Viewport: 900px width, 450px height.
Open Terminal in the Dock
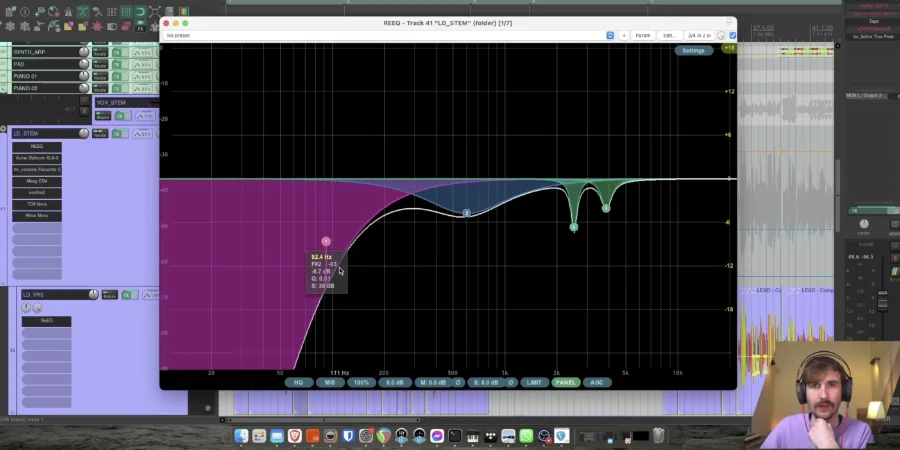[455, 436]
